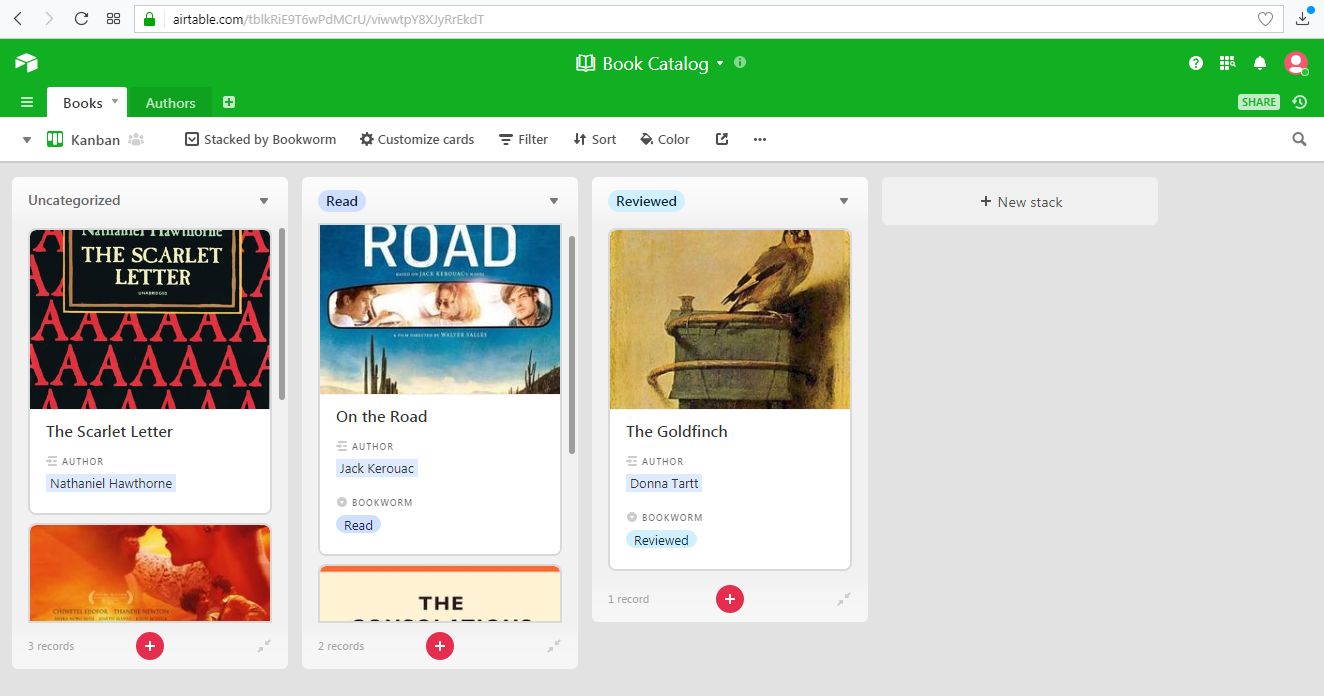Open the Color menu
The width and height of the screenshot is (1324, 696).
[665, 139]
